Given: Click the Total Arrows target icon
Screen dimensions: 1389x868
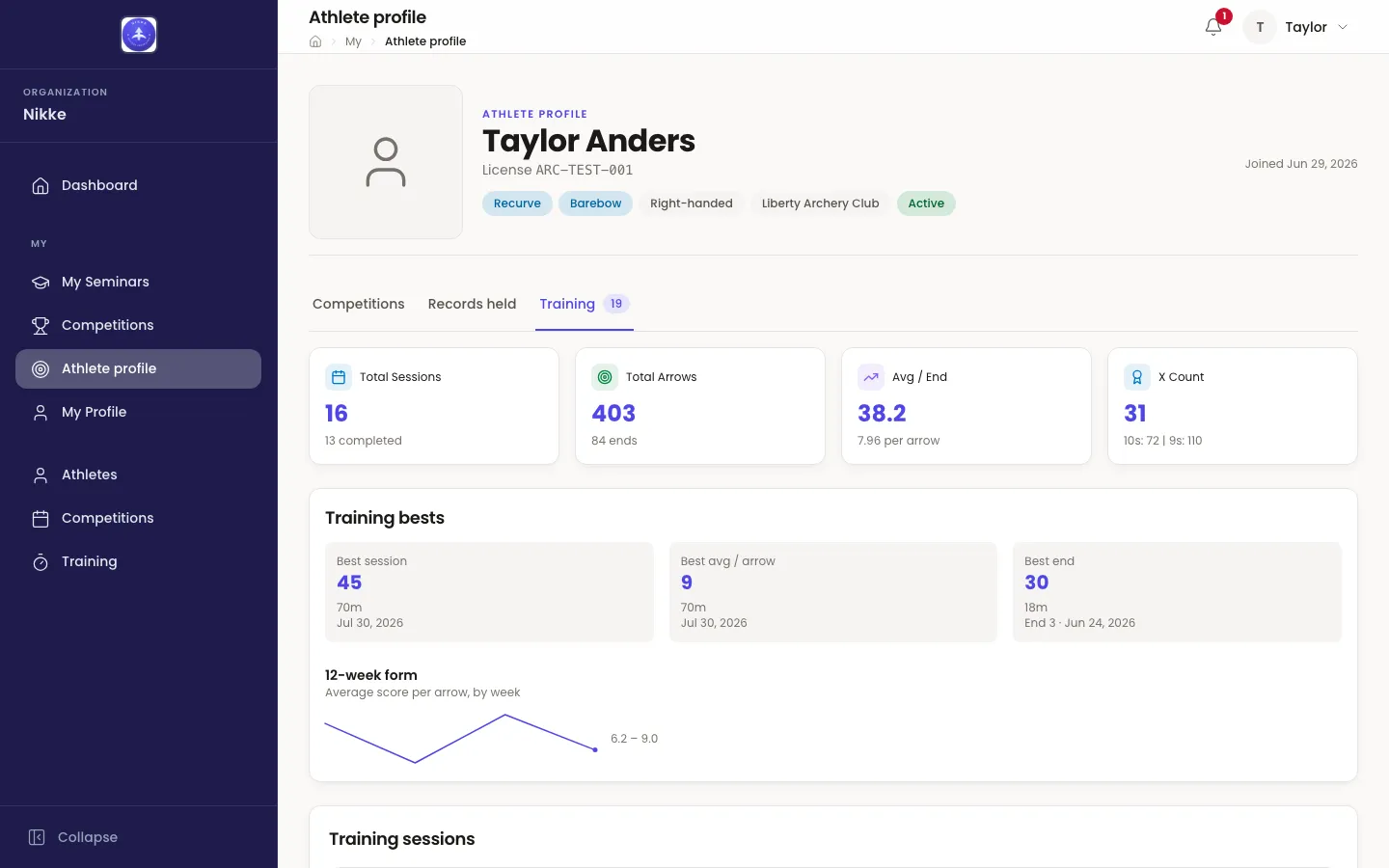Looking at the screenshot, I should [605, 377].
